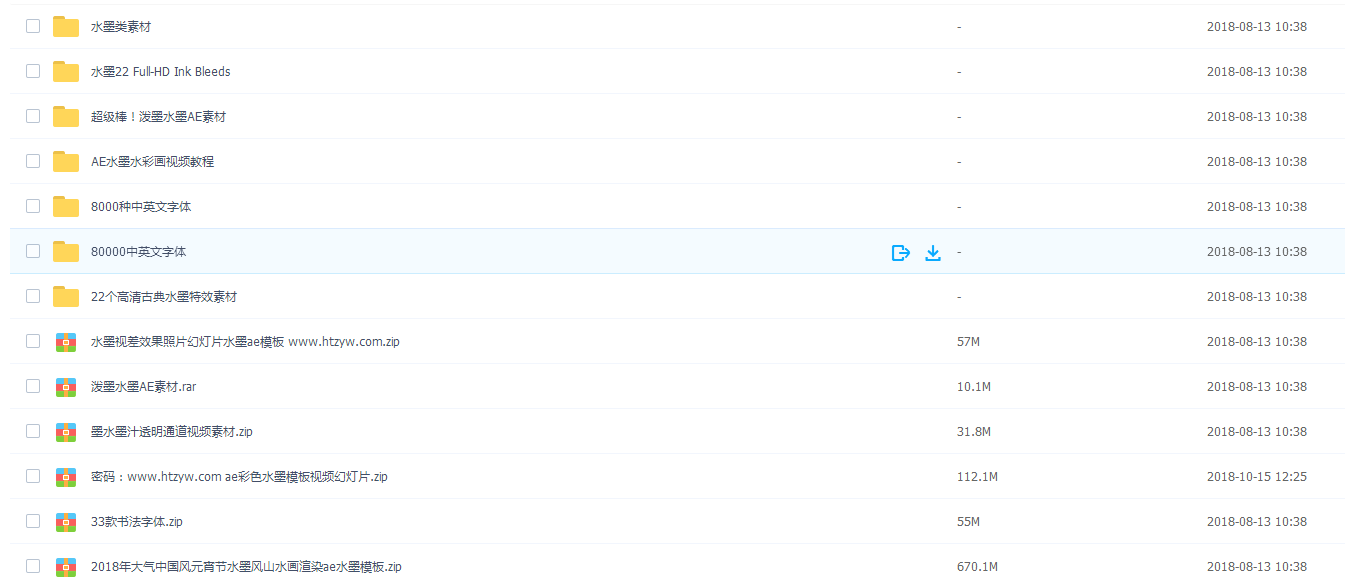The width and height of the screenshot is (1345, 586).
Task: Tick checkbox for 22个高清古典水墨特效素材
Action: click(x=33, y=296)
